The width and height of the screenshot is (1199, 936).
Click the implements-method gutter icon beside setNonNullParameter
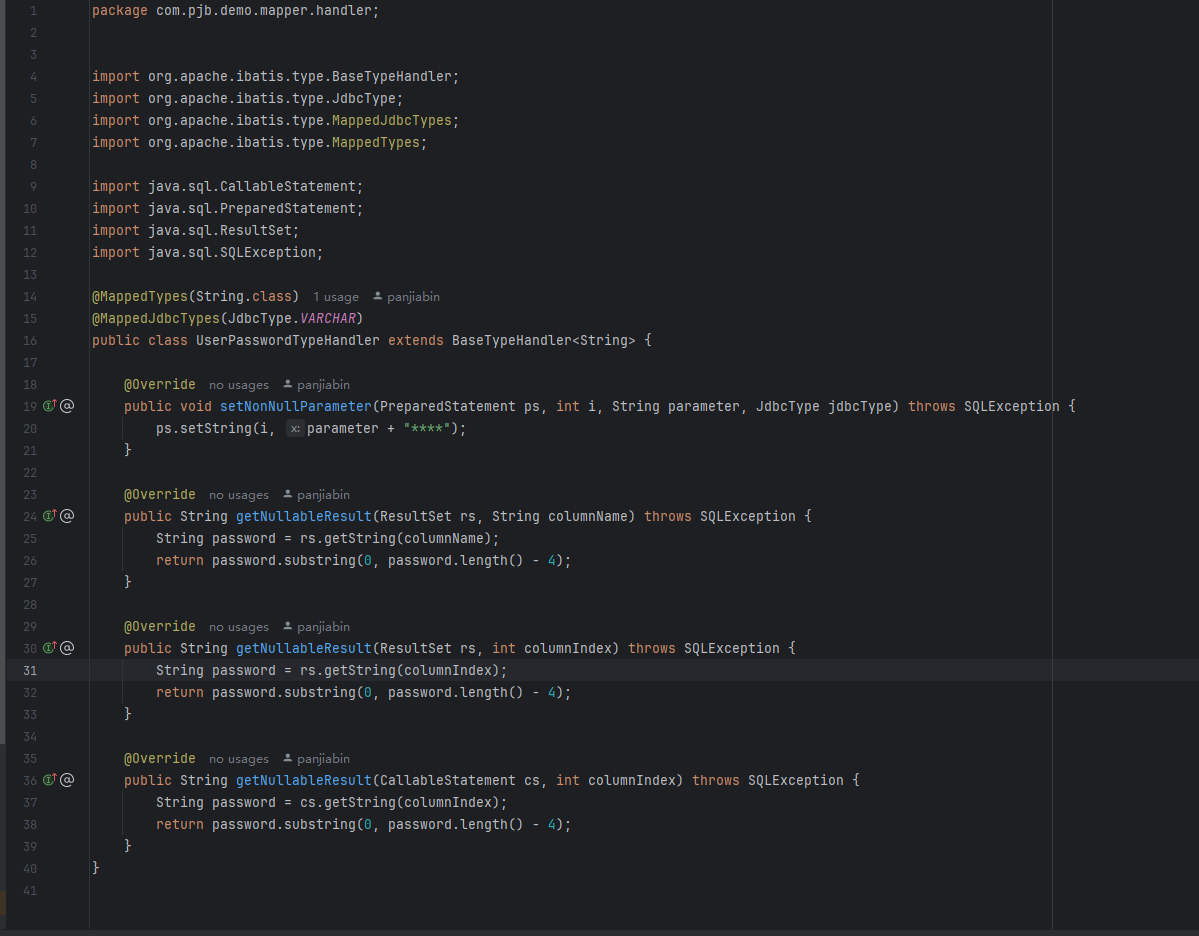tap(49, 406)
